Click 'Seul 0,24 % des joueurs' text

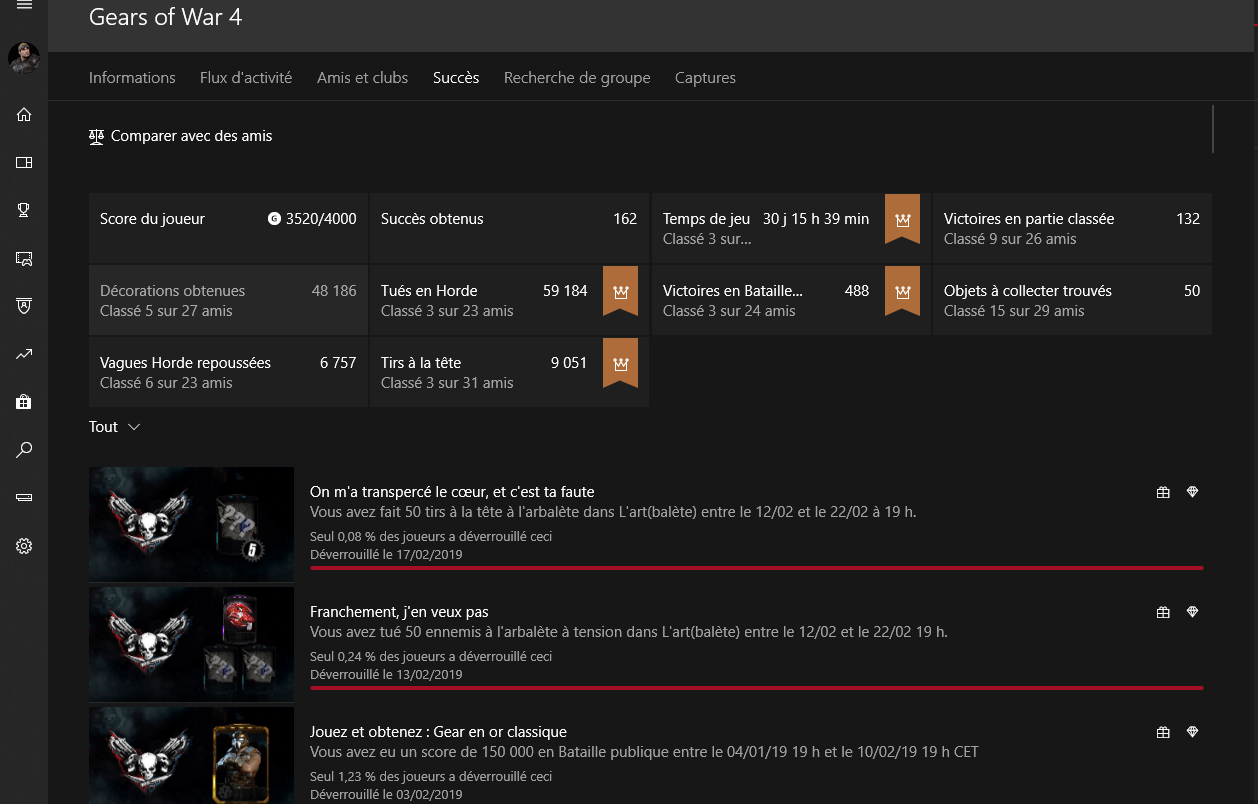pos(431,657)
